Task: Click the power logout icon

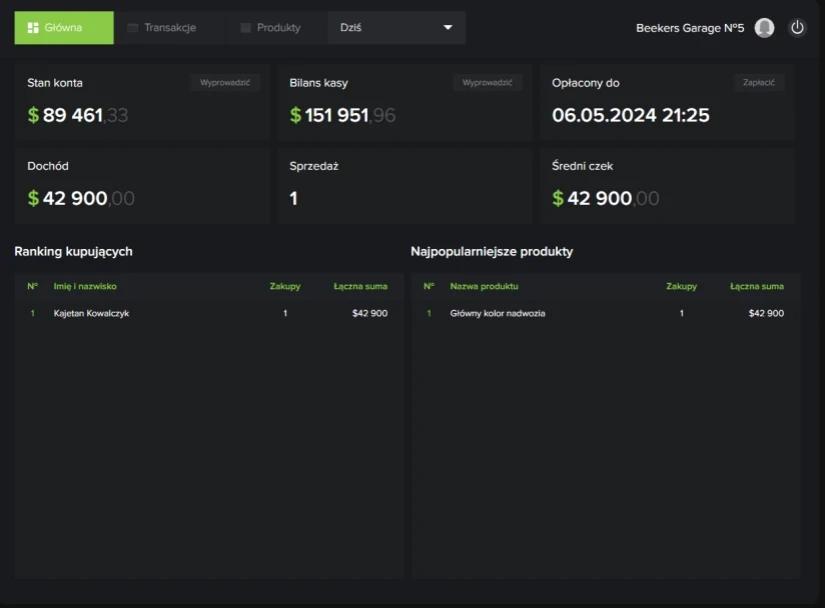Action: pyautogui.click(x=797, y=28)
